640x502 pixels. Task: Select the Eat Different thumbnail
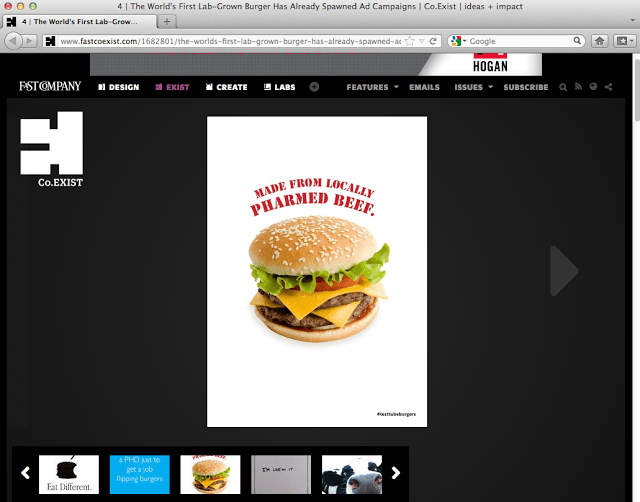point(69,474)
